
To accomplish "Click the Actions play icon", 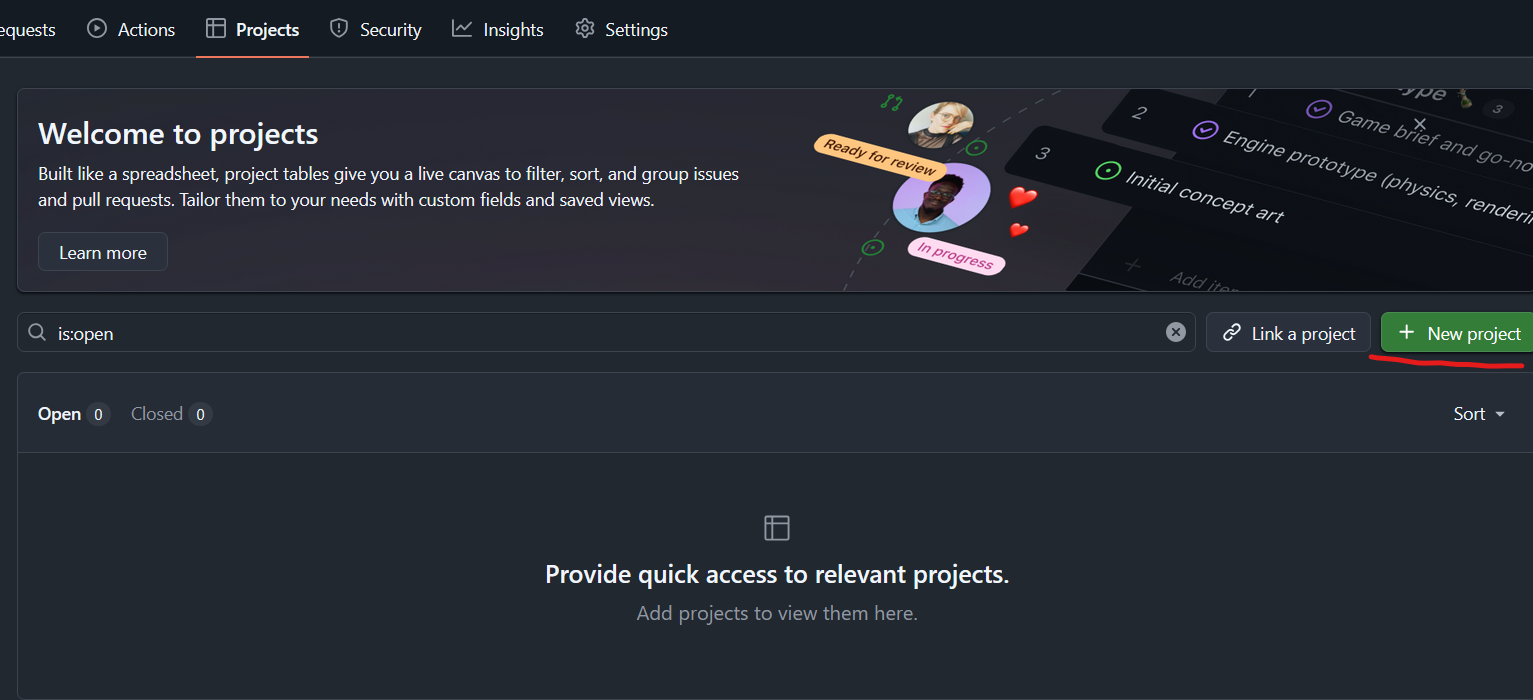I will (x=97, y=29).
